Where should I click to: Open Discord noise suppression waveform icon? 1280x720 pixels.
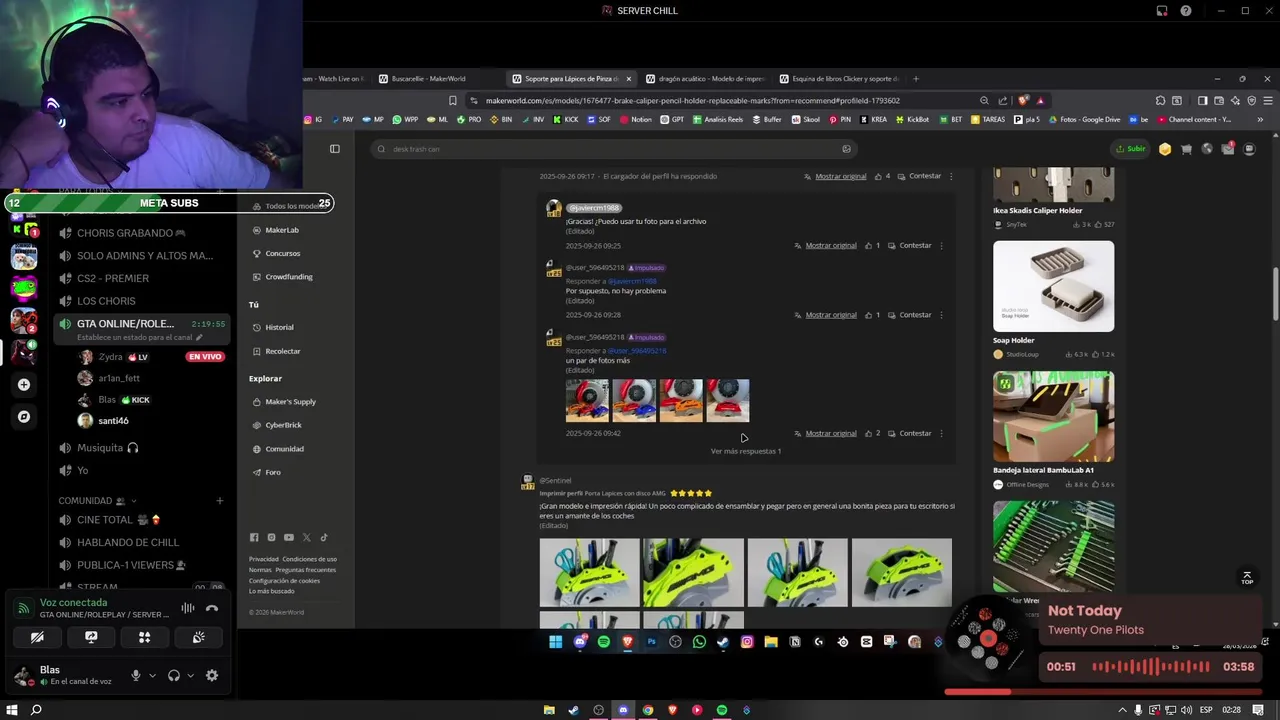[188, 608]
